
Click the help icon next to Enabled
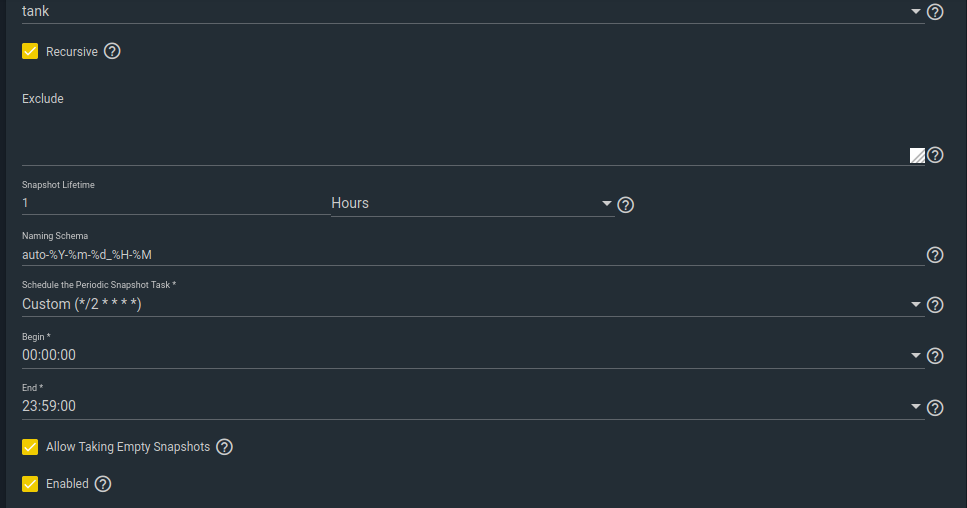103,484
